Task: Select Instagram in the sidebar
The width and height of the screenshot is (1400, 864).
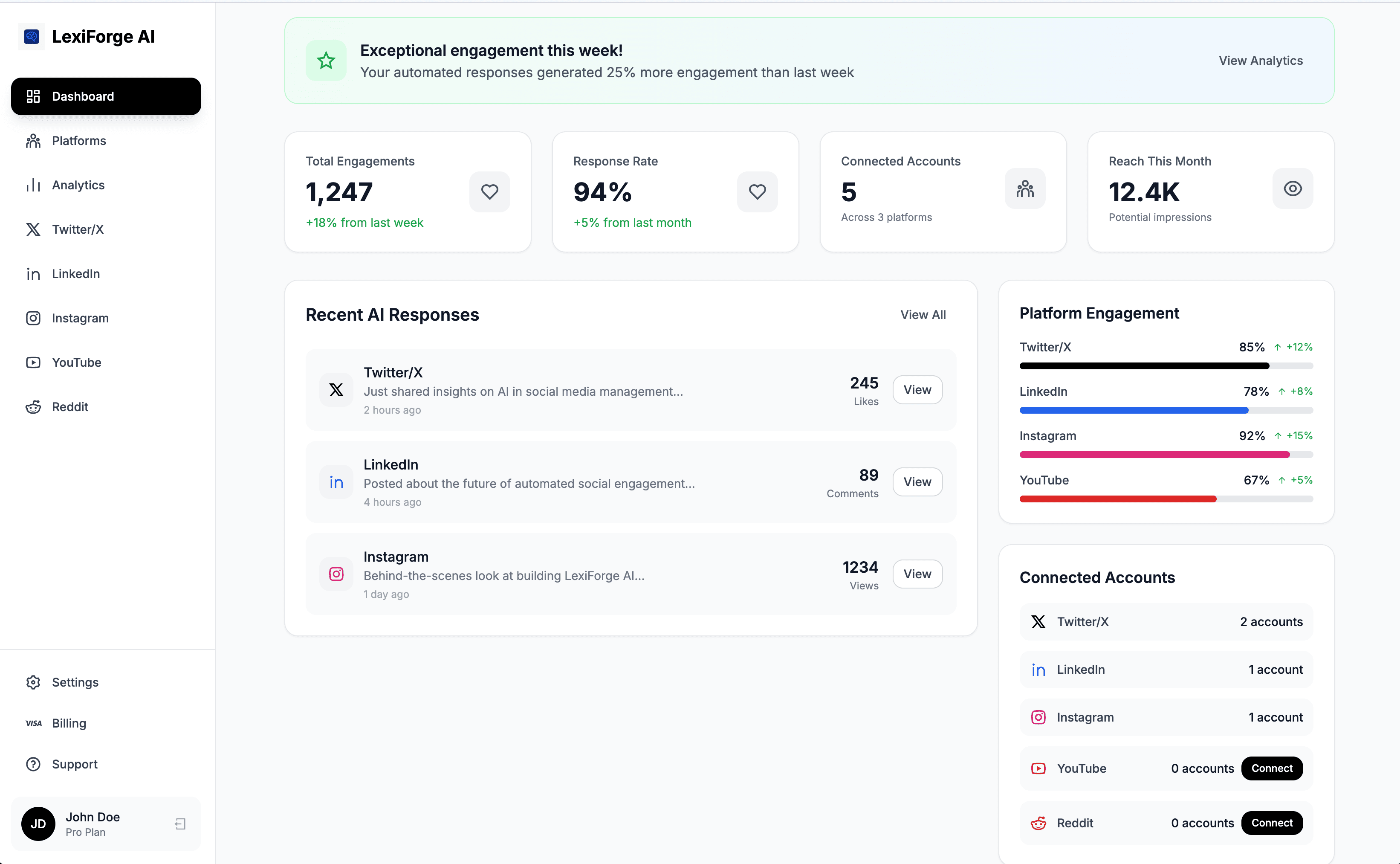Action: [x=80, y=318]
